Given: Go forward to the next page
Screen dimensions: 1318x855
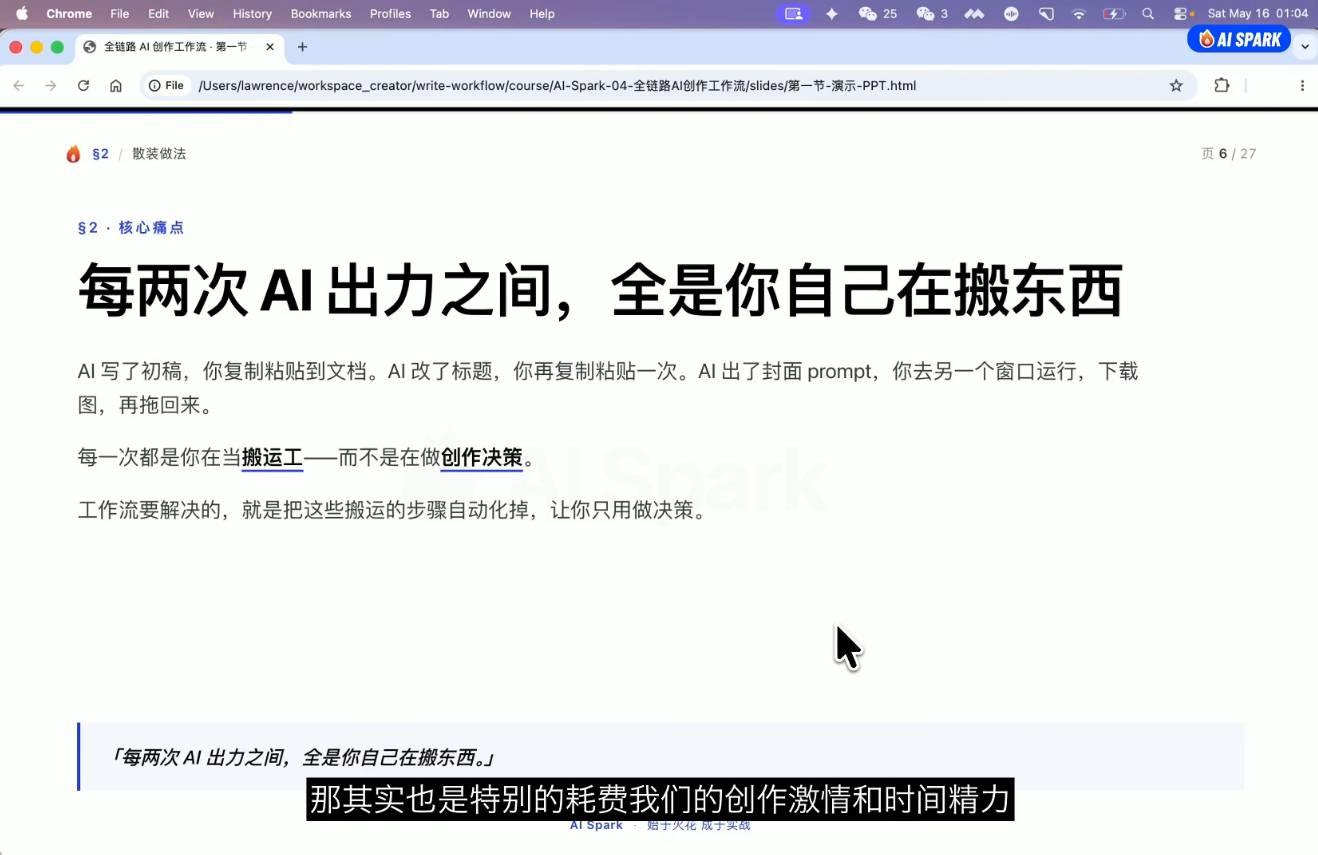Looking at the screenshot, I should click(x=51, y=86).
